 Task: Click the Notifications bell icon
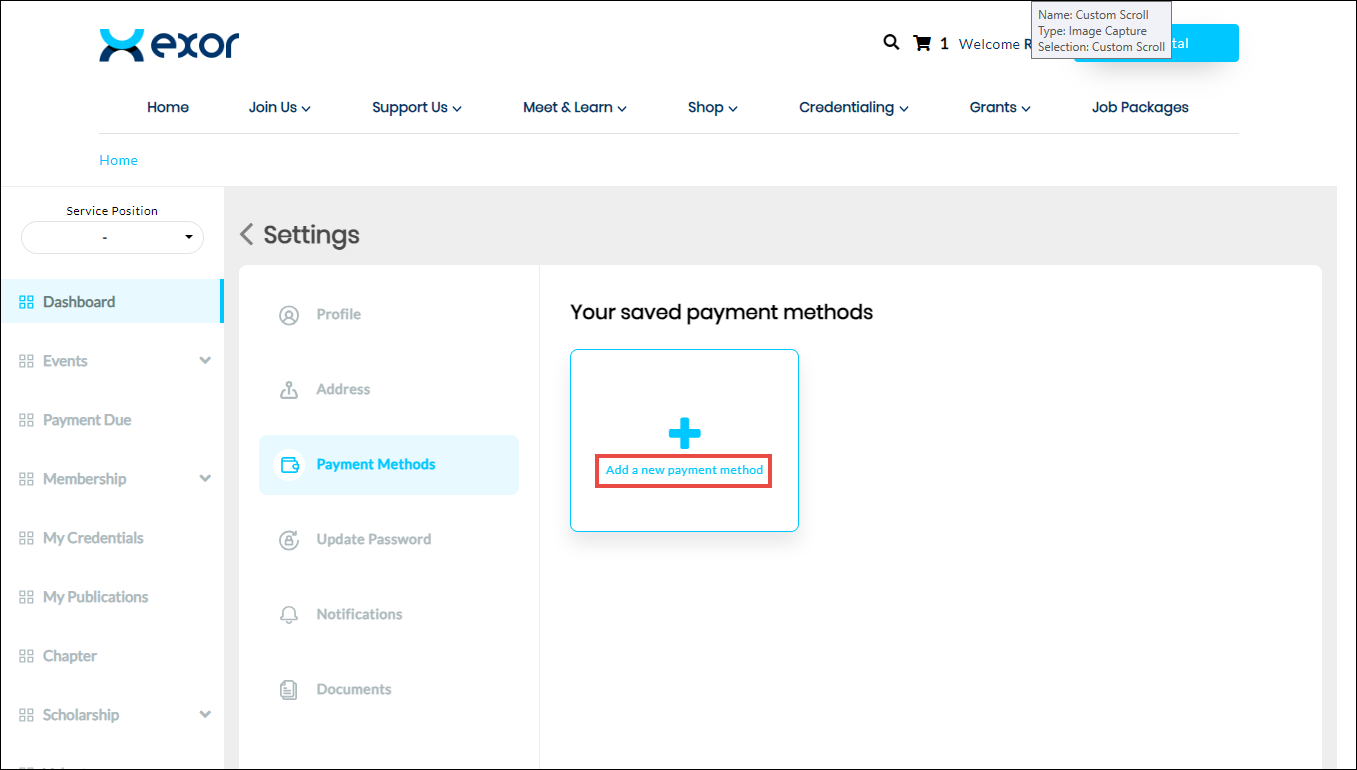(289, 615)
